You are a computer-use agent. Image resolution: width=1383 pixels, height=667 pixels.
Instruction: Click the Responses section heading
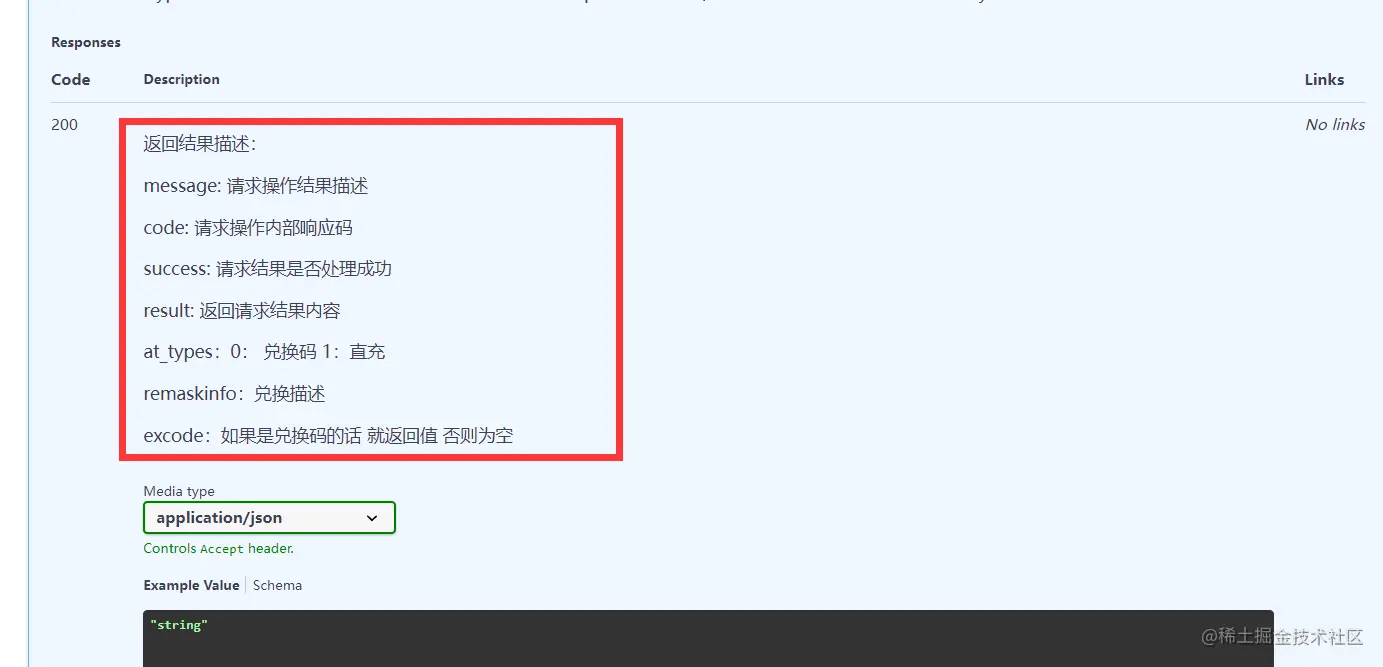pyautogui.click(x=86, y=42)
